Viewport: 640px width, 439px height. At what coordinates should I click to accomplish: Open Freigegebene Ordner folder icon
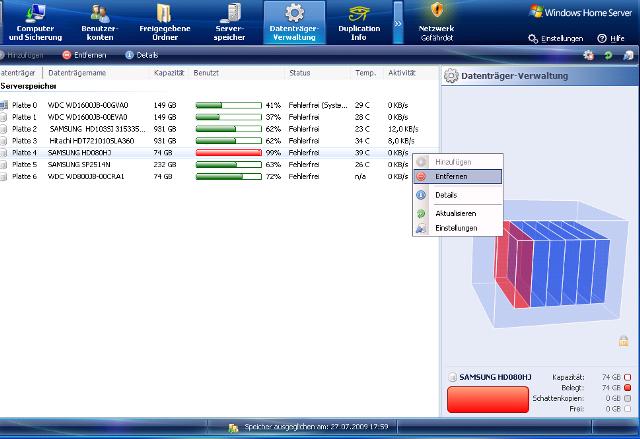[x=162, y=13]
